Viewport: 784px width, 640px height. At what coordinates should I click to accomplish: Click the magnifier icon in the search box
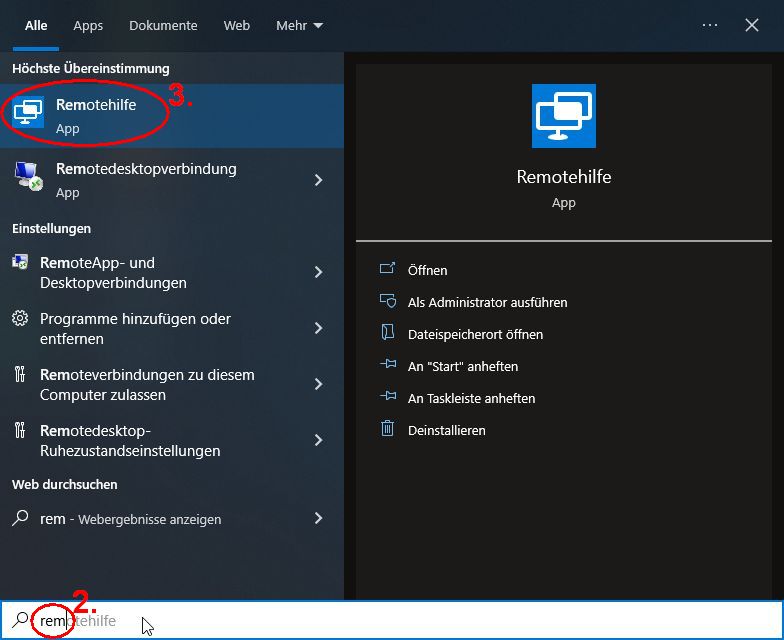20,620
